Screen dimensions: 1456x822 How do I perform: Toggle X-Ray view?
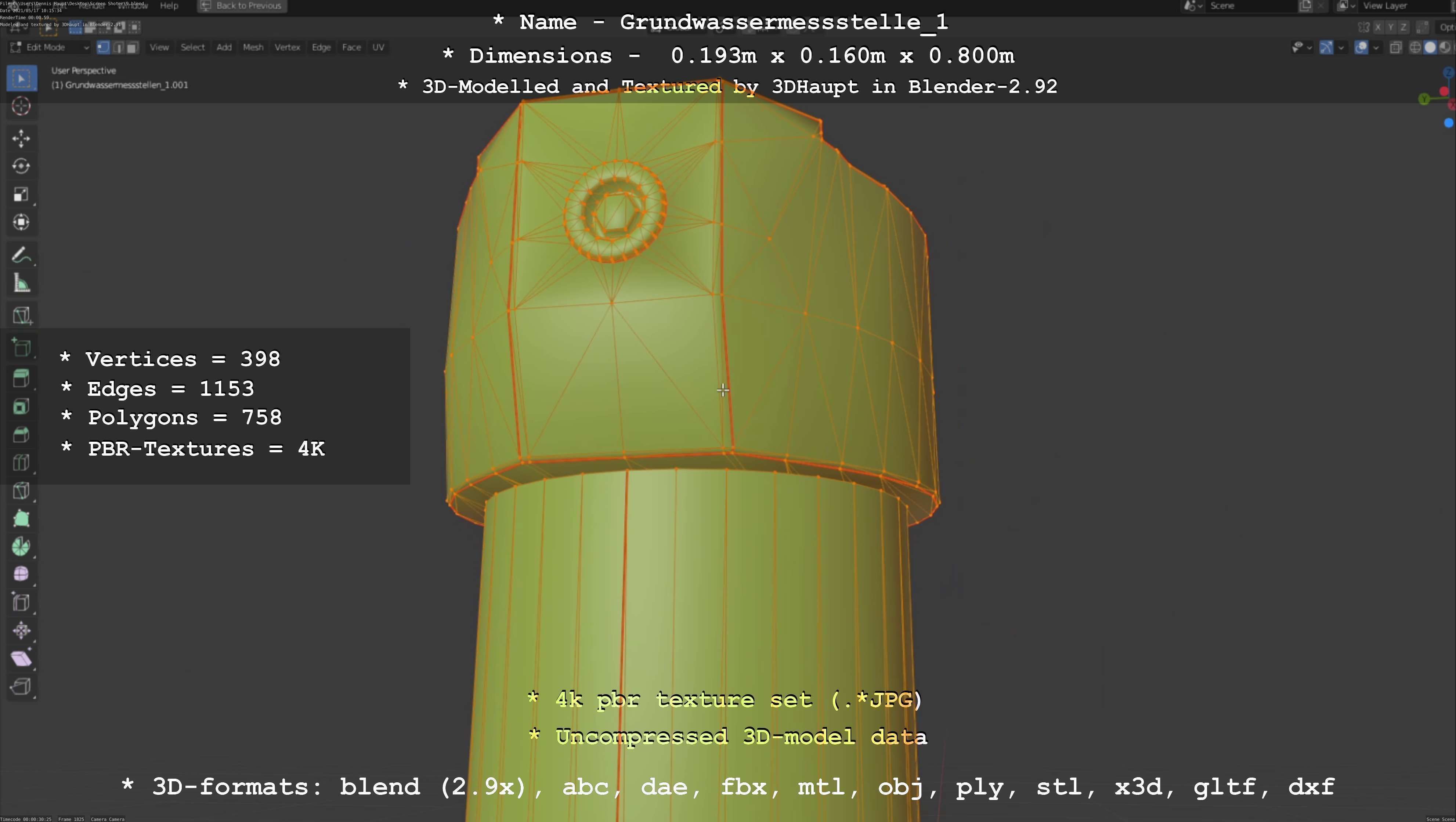point(1395,47)
